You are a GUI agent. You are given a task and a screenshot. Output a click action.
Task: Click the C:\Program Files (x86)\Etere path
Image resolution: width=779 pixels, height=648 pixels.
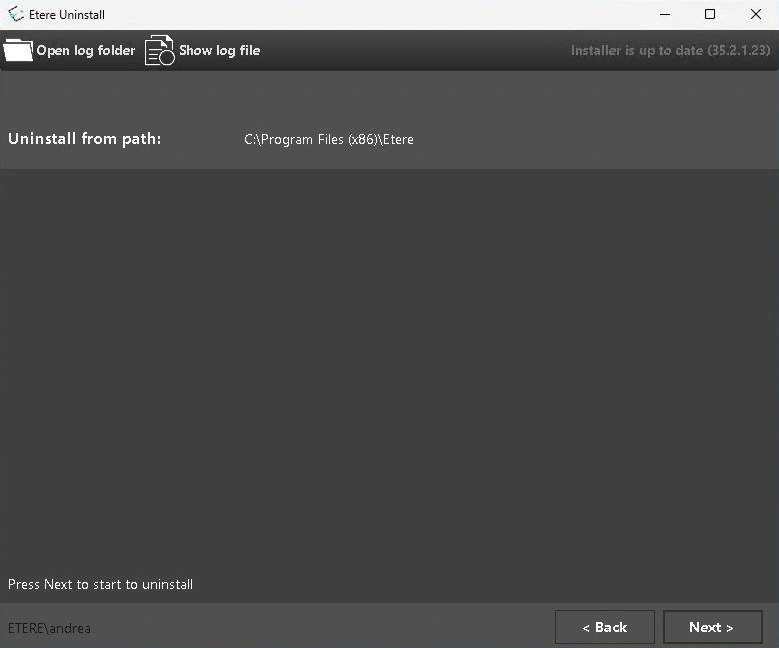point(329,139)
